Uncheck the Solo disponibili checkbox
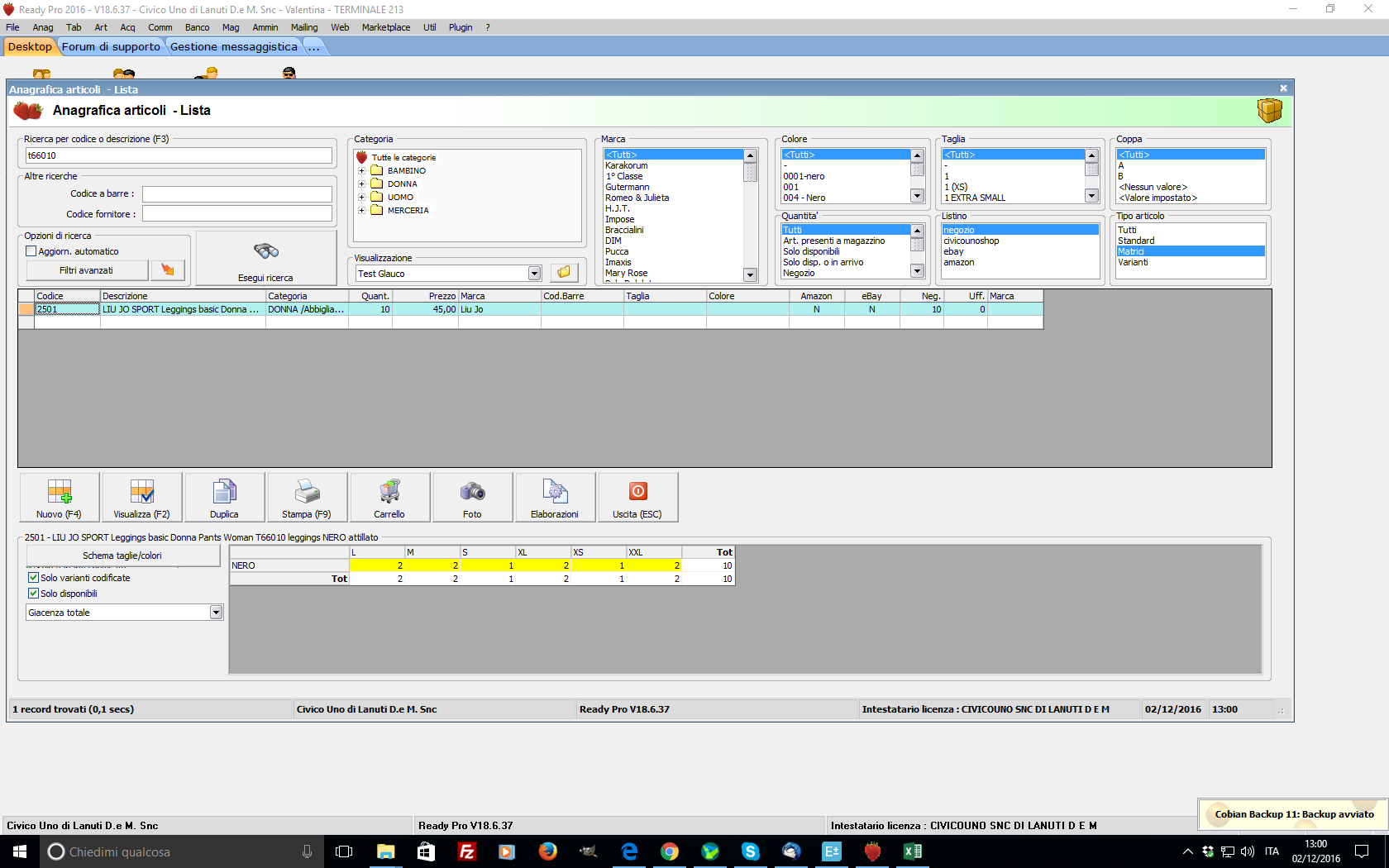Image resolution: width=1389 pixels, height=868 pixels. tap(33, 594)
